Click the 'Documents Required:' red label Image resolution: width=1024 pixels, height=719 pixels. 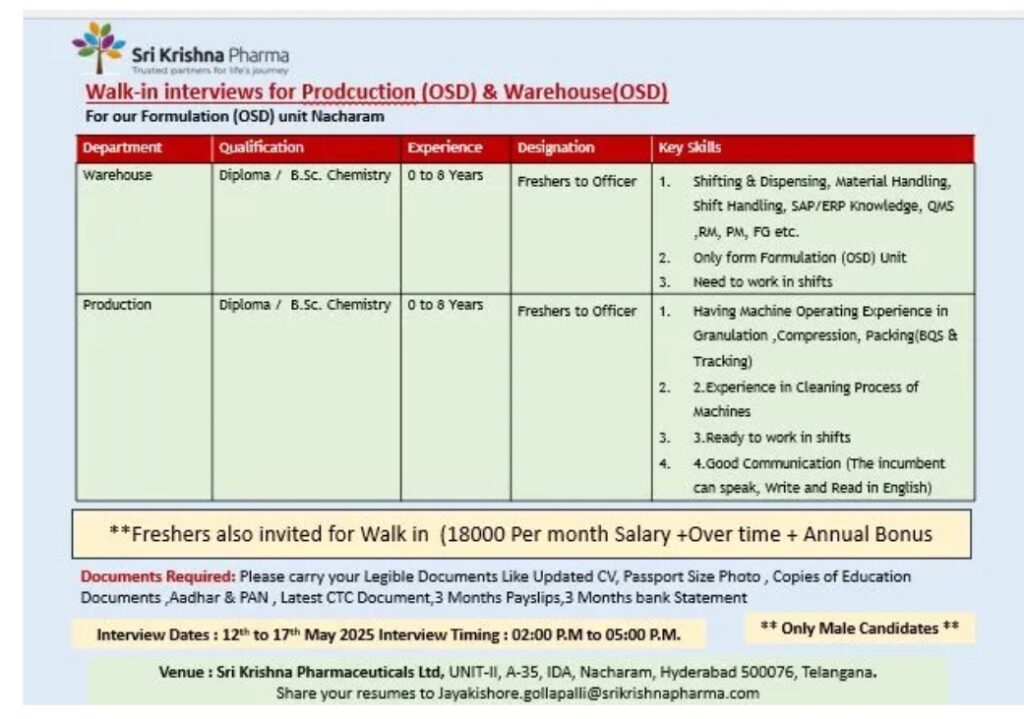coord(158,577)
